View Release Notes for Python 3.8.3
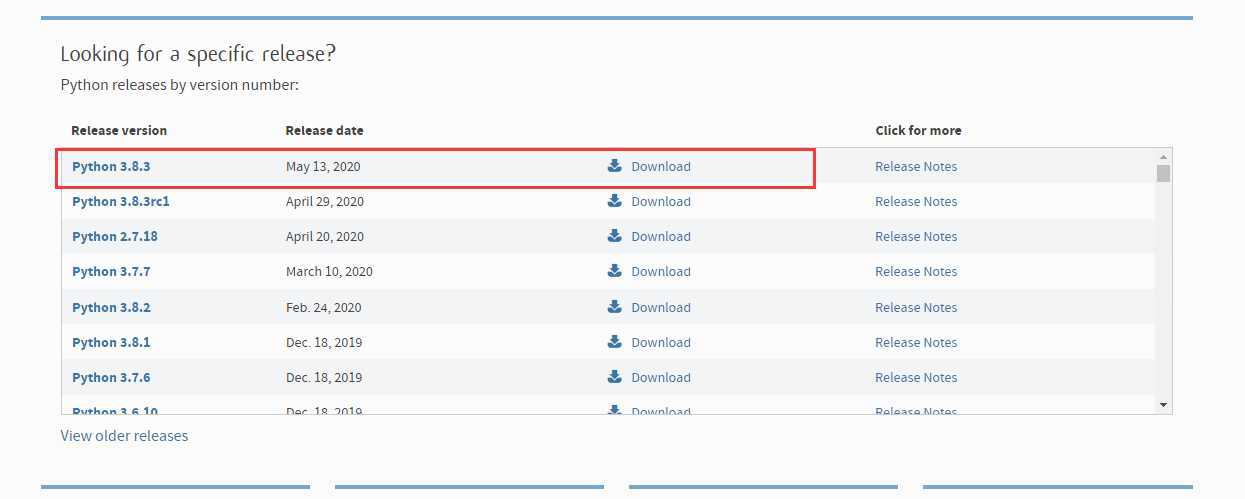Screen dimensions: 1245x499 [x=916, y=167]
